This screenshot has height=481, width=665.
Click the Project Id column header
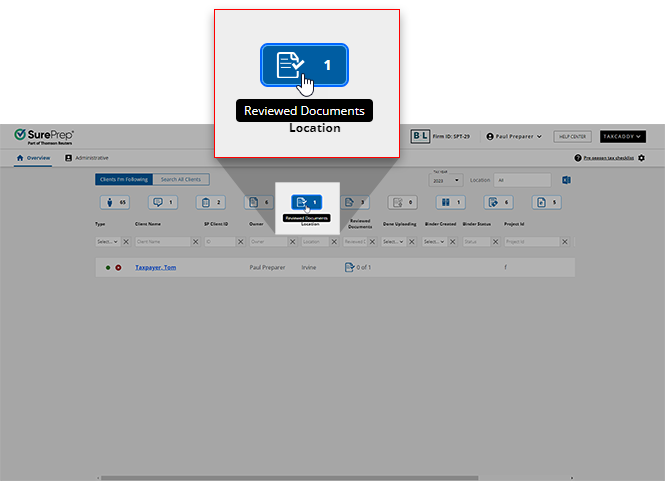pyautogui.click(x=514, y=224)
